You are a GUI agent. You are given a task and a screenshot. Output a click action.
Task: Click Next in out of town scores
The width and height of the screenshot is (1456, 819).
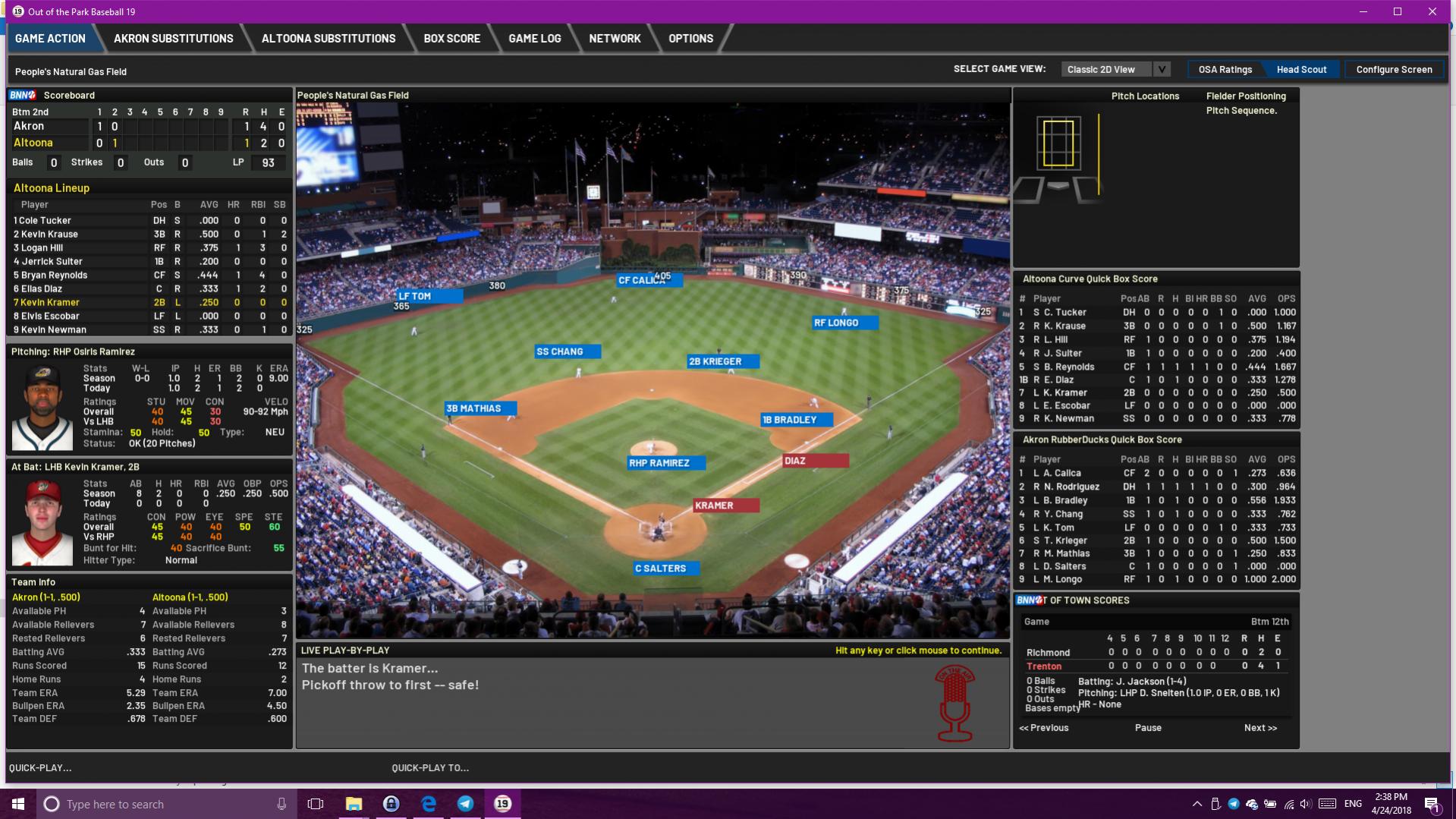[1260, 728]
